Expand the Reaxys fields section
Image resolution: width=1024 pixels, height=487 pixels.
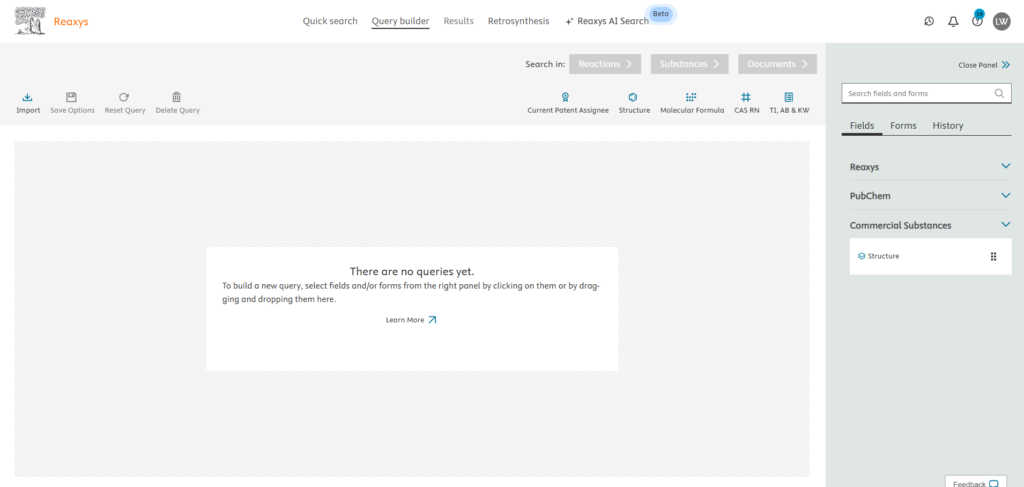pos(1006,167)
